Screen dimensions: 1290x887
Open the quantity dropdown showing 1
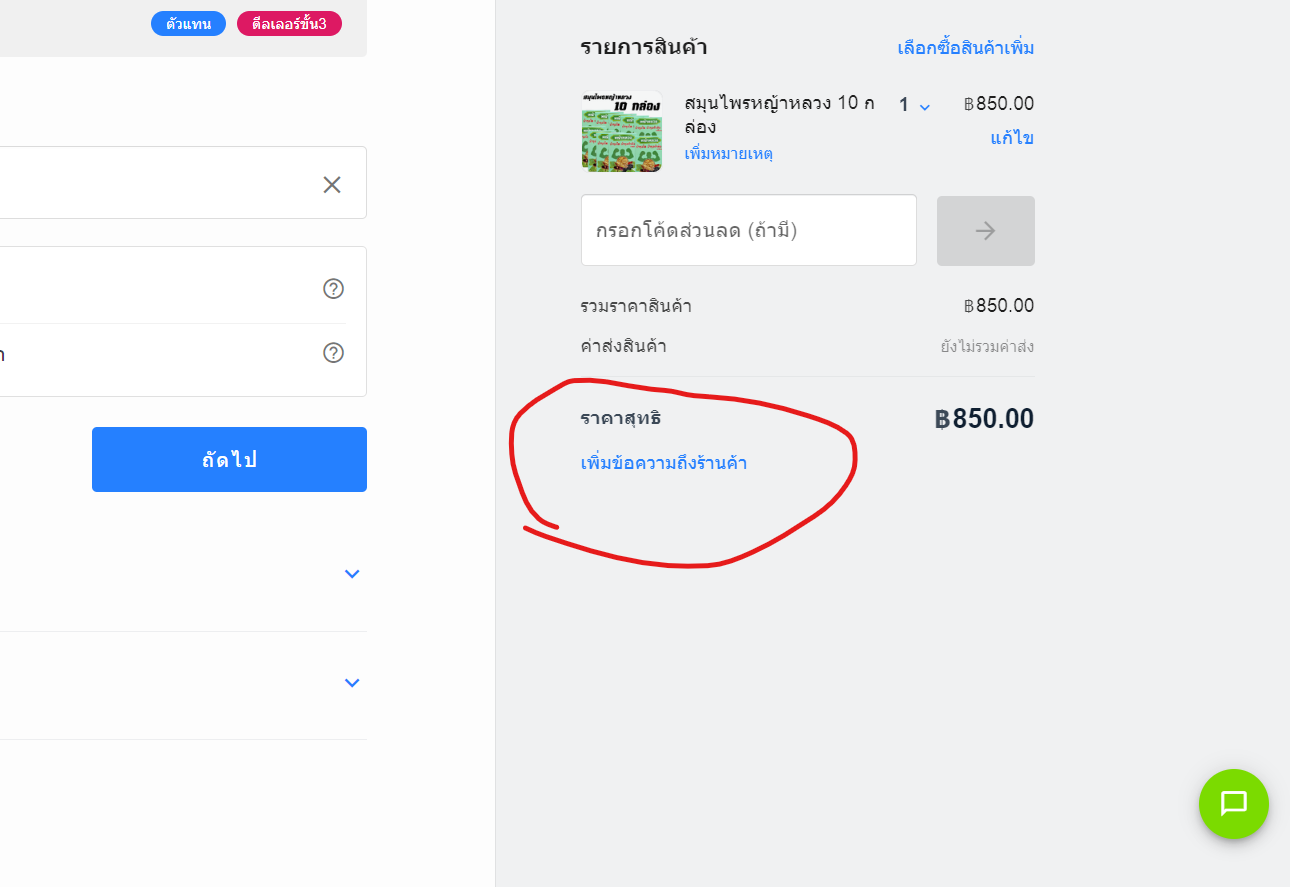point(914,105)
